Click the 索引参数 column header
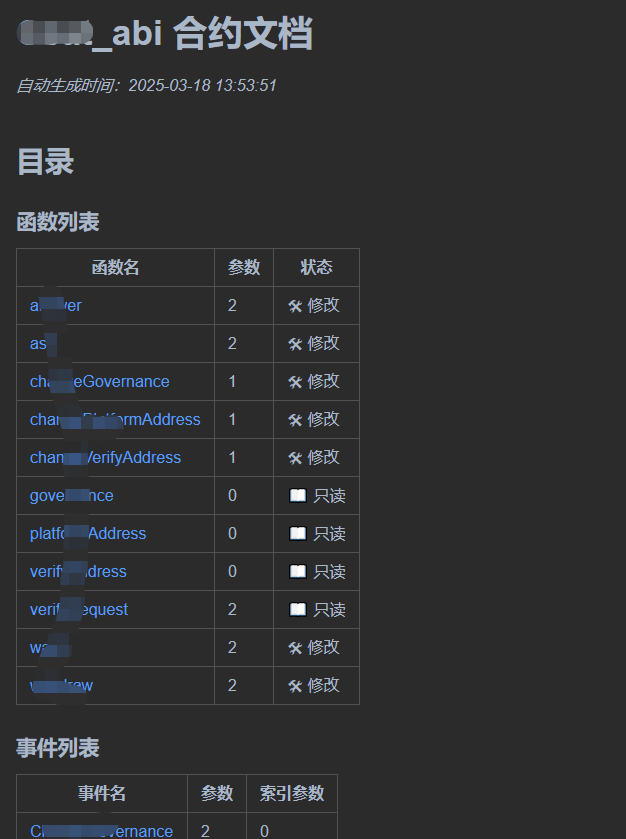626x839 pixels. 292,793
